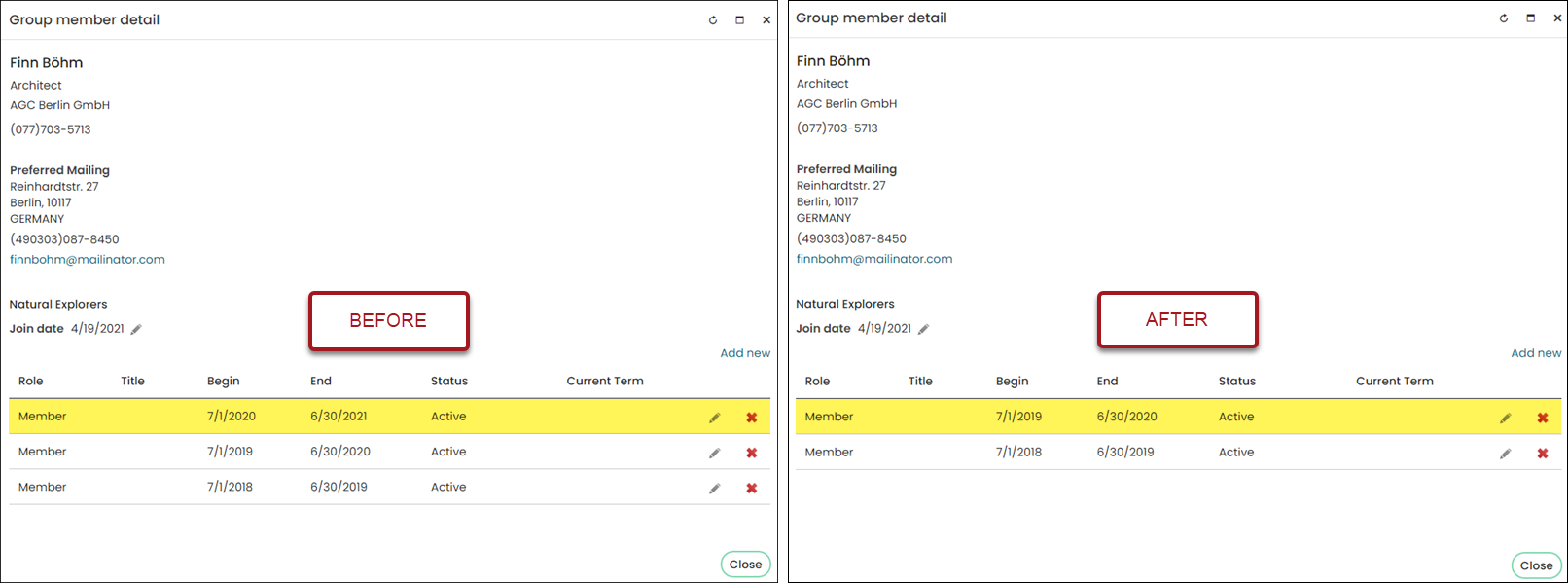Click Active status of the 7/1/2018 row in BEFORE window

coord(448,488)
